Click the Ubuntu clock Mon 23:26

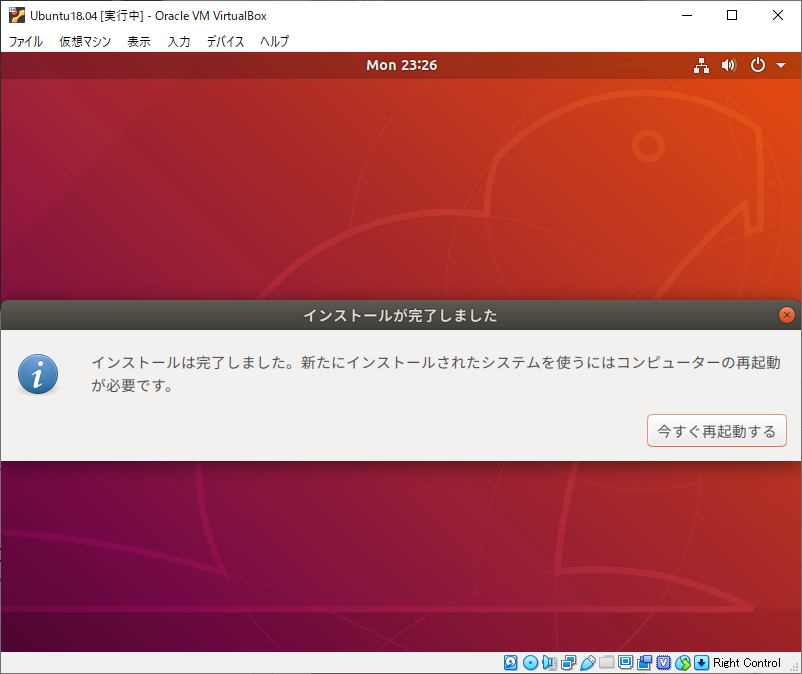402,65
